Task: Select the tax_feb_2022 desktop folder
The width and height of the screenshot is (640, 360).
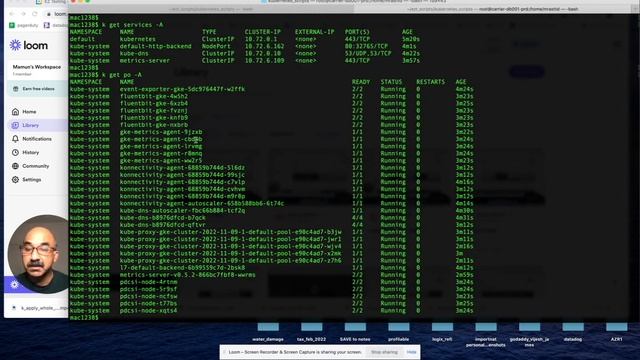Action: (311, 331)
